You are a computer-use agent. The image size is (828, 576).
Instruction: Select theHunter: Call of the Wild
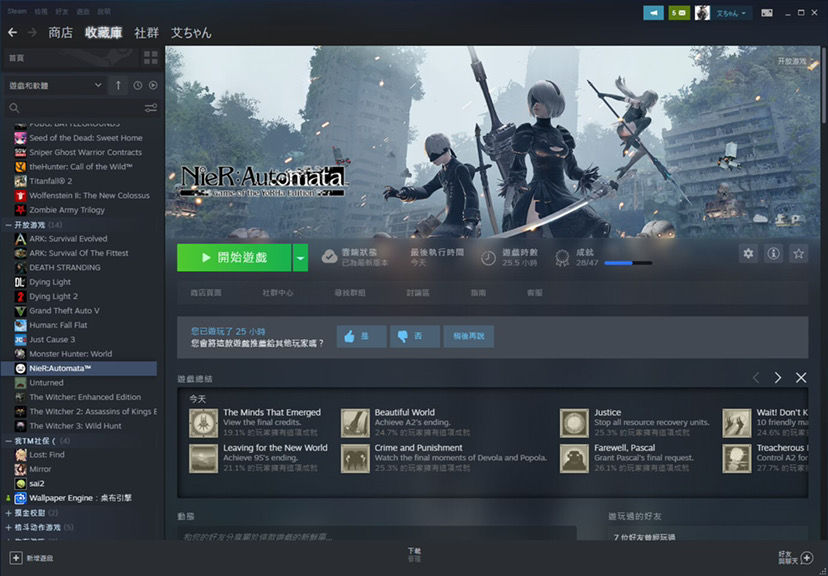81,166
